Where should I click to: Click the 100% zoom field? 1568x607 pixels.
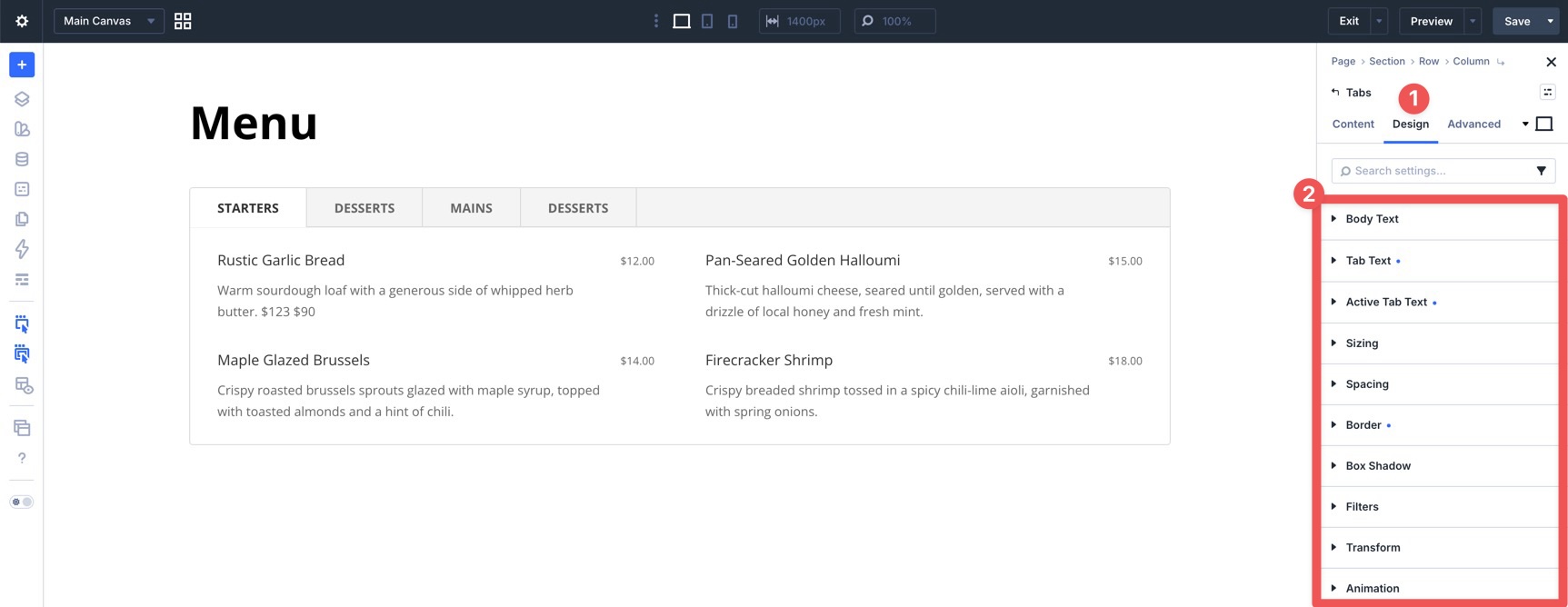[x=894, y=21]
